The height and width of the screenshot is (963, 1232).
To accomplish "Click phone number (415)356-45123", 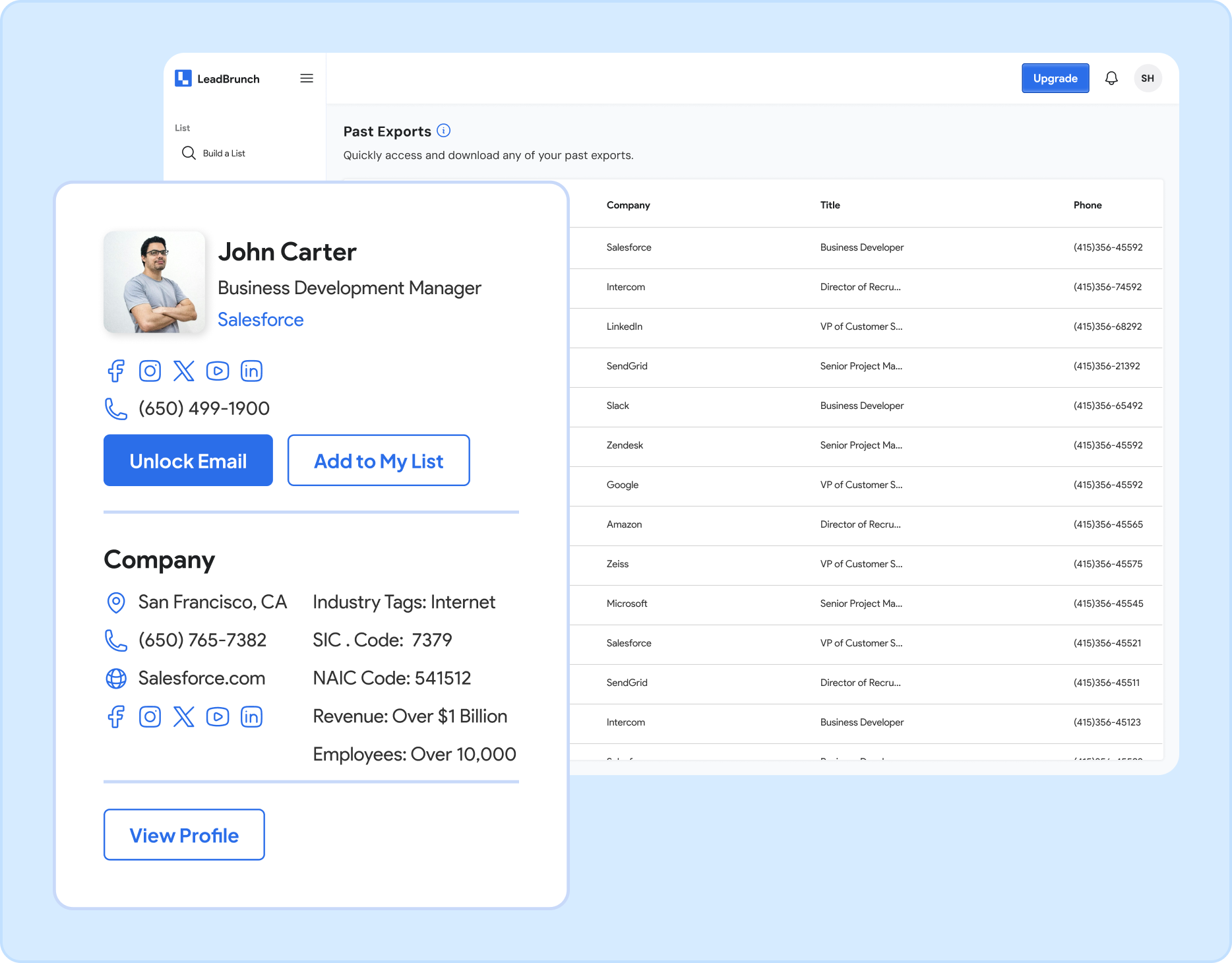I will [1107, 722].
